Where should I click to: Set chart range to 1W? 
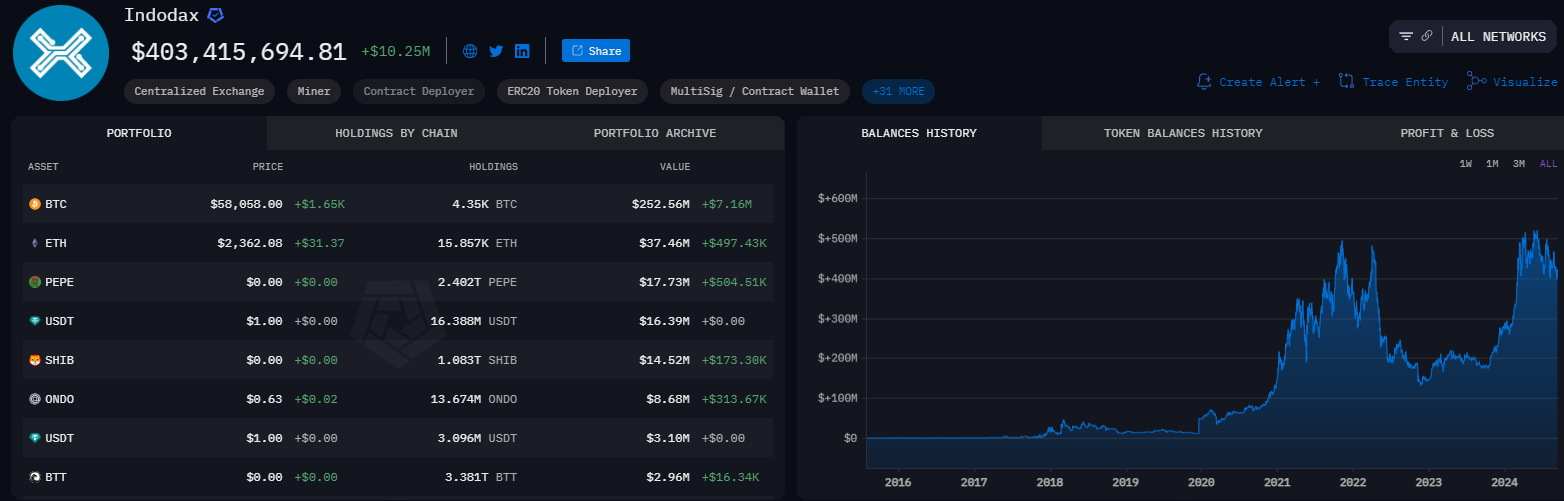click(1465, 164)
